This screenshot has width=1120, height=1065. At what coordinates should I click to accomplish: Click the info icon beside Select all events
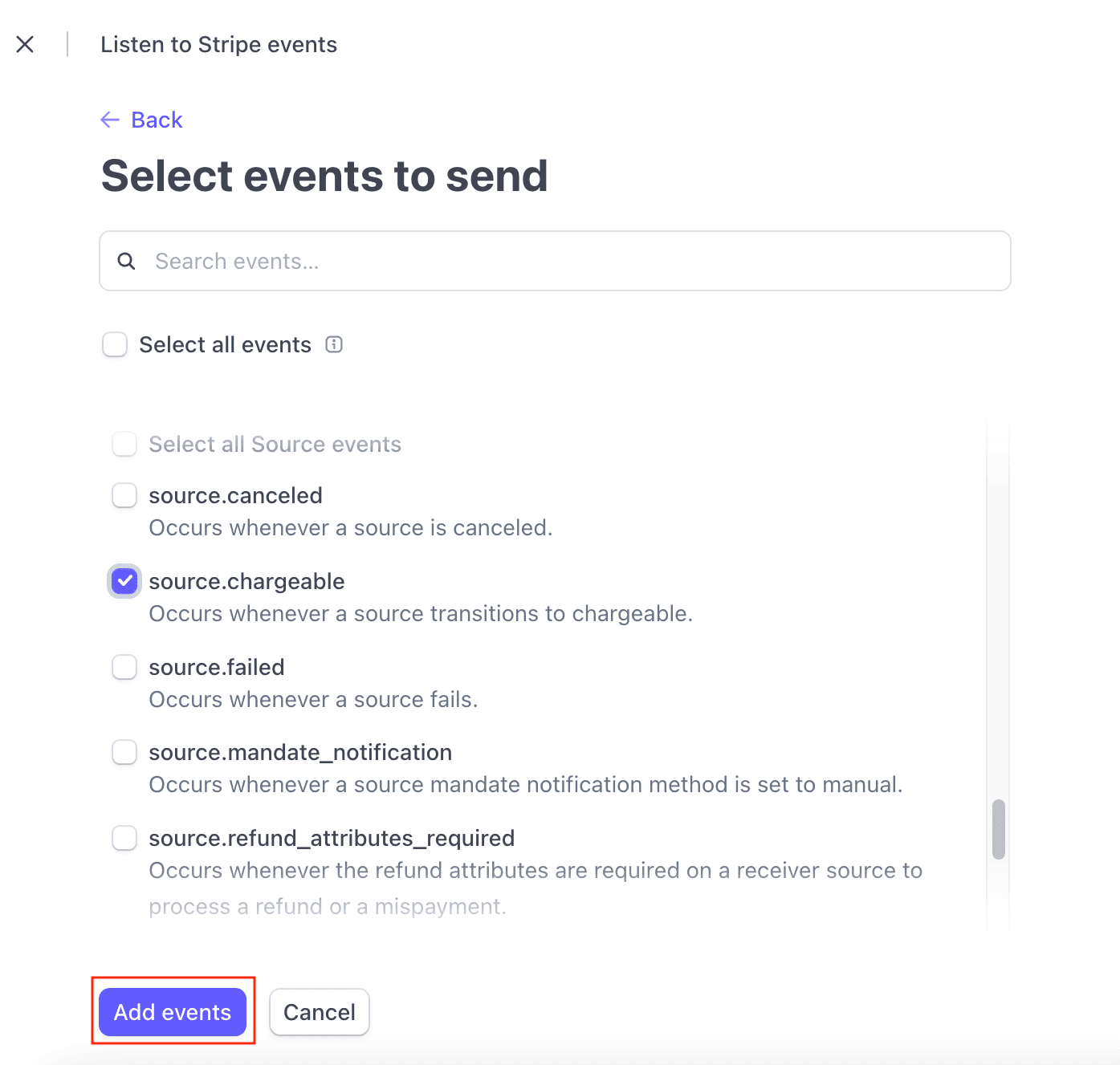[334, 344]
